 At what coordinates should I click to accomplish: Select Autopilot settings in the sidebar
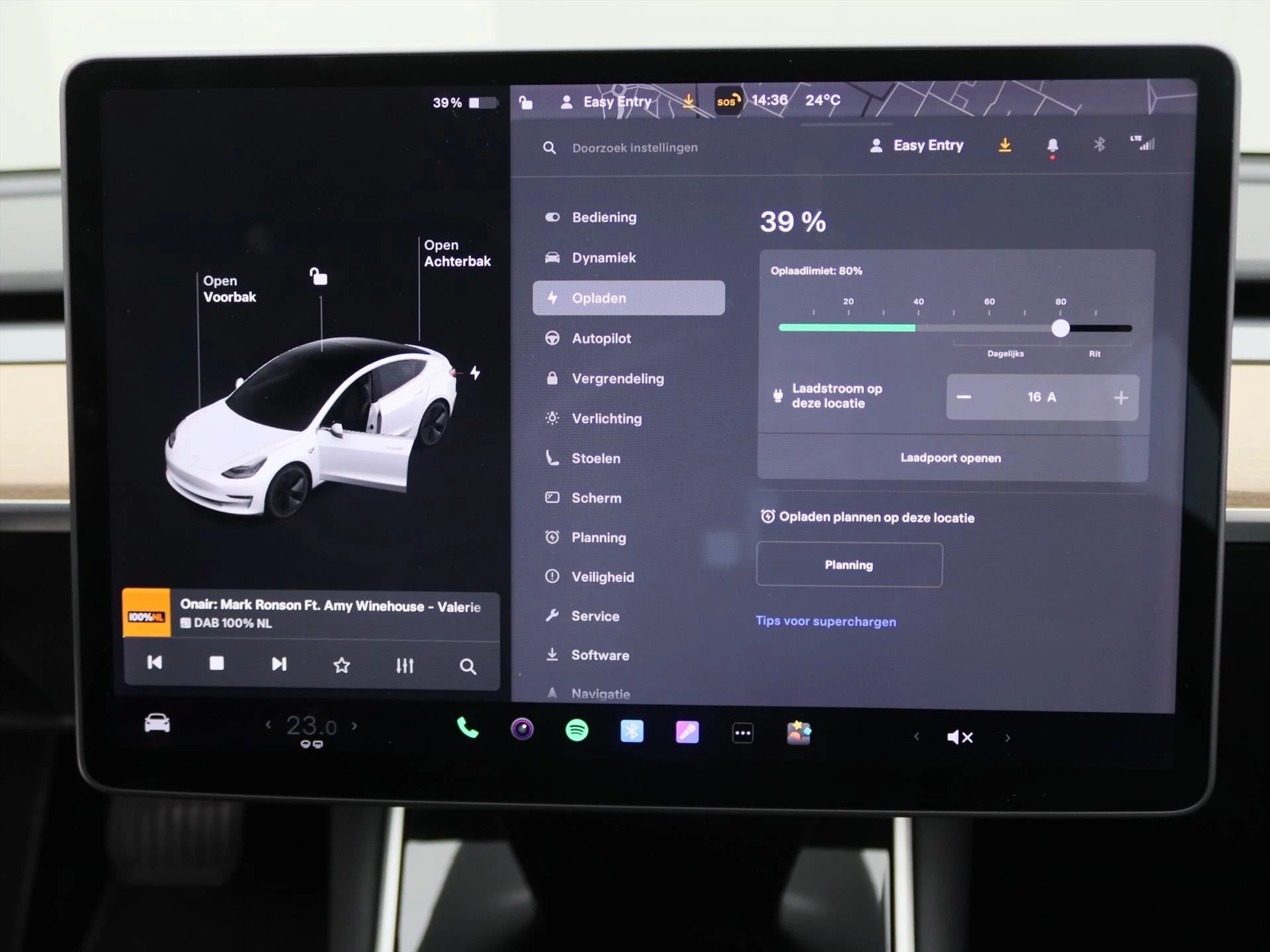click(x=601, y=338)
